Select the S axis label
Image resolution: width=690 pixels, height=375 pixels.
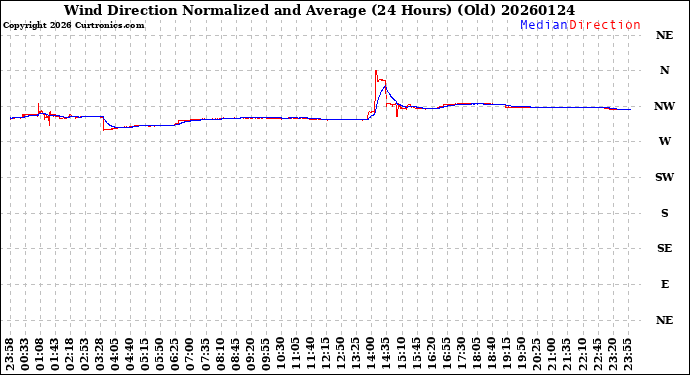coord(664,213)
